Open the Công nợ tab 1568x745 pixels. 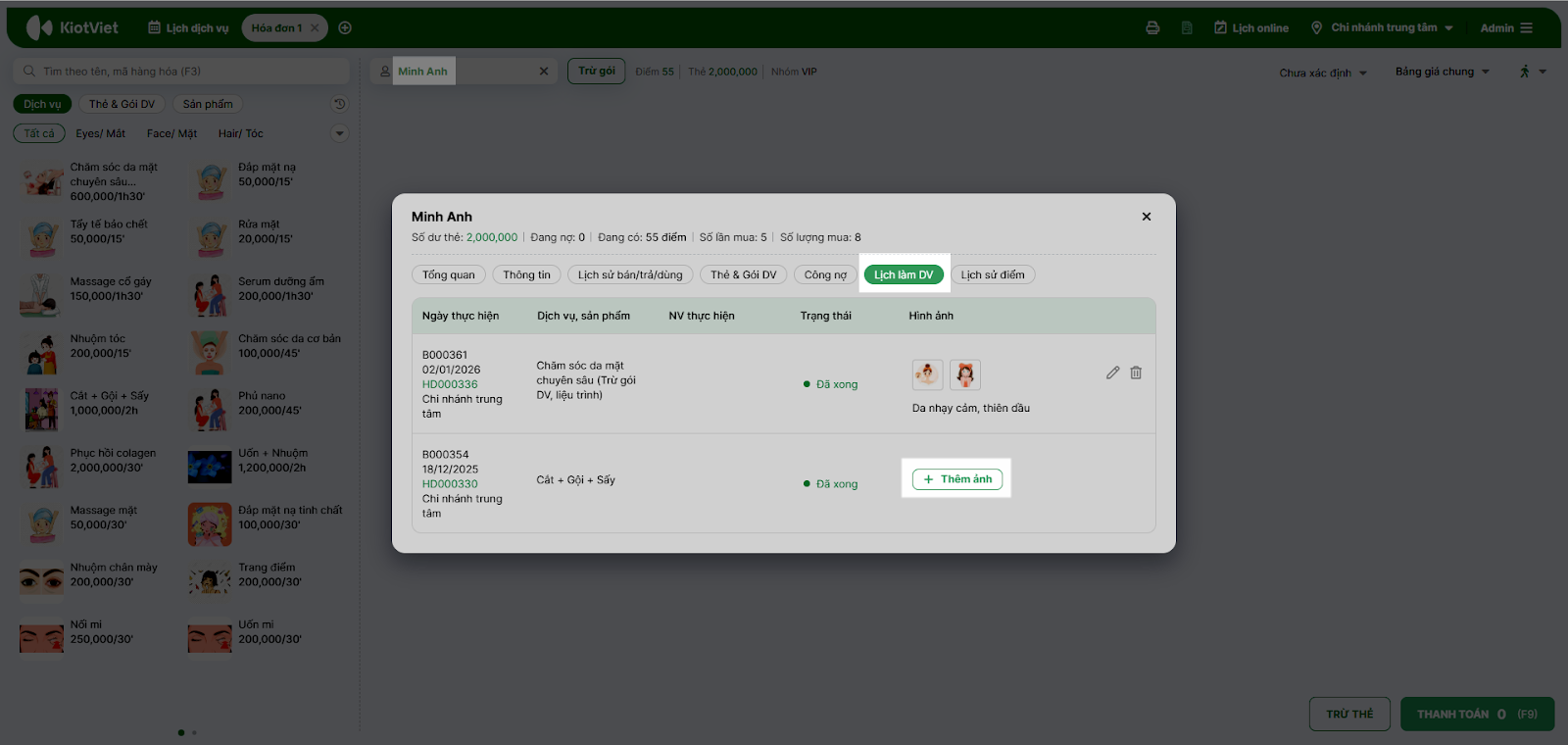coord(825,275)
